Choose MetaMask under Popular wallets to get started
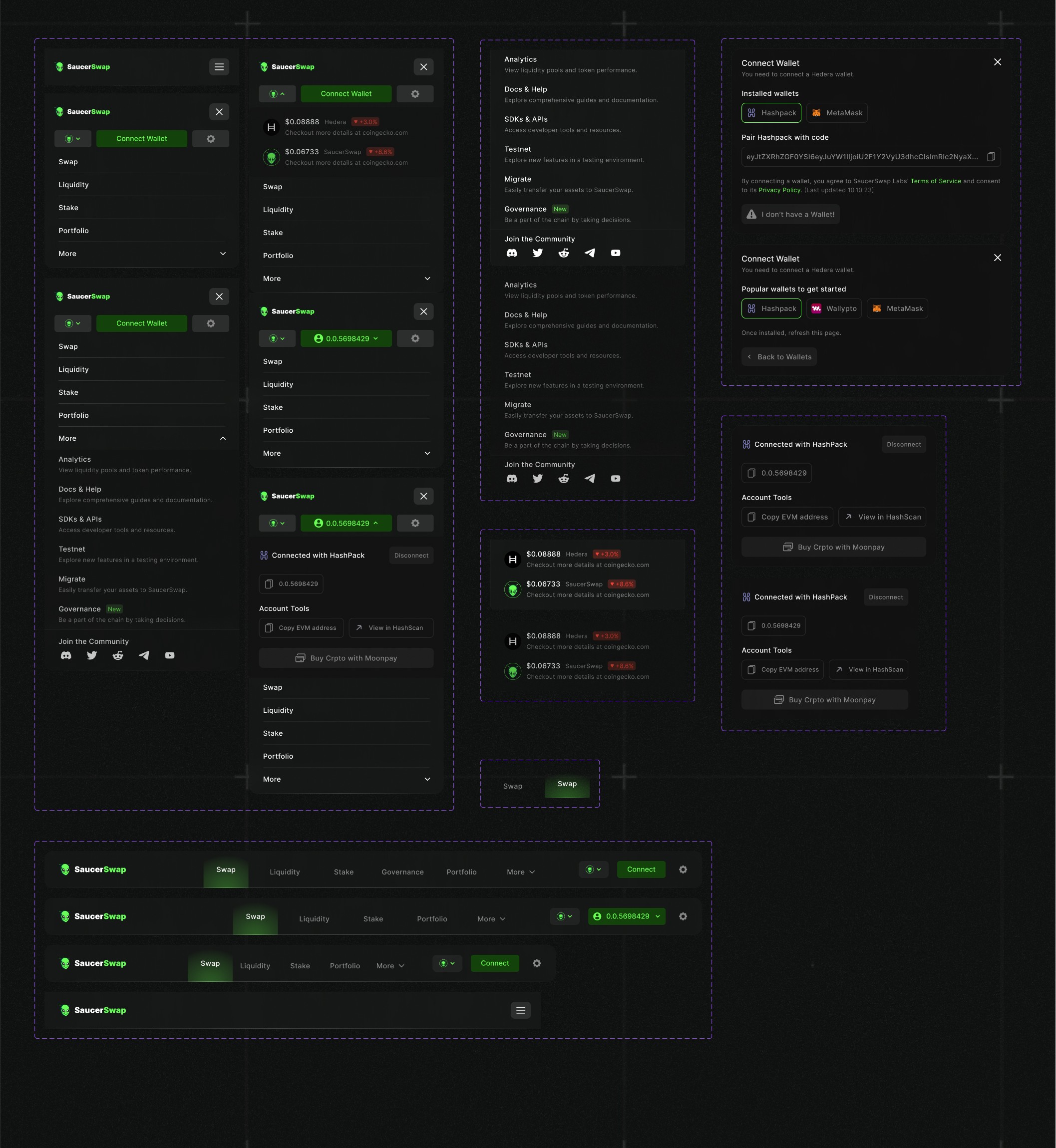This screenshot has height=1148, width=1056. pyautogui.click(x=898, y=308)
